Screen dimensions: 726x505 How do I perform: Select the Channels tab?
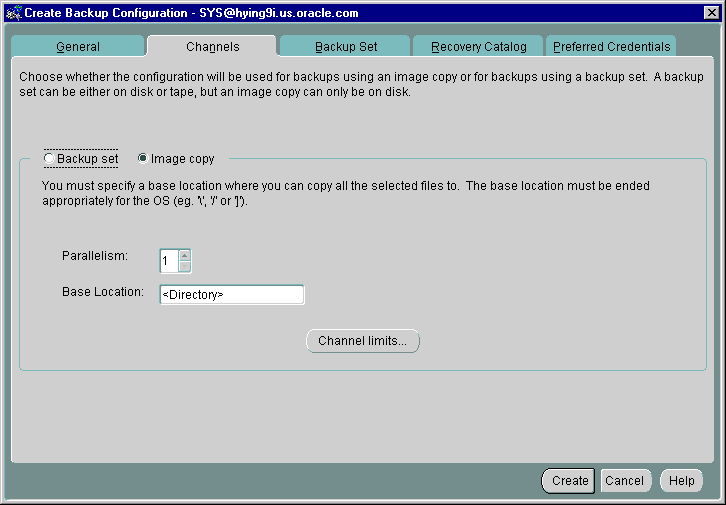tap(211, 47)
